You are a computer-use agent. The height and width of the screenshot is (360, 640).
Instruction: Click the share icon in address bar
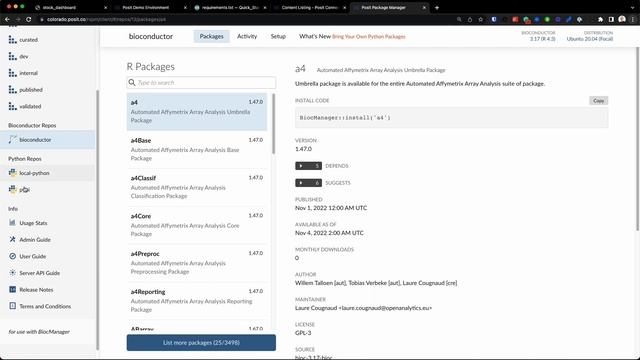(470, 19)
